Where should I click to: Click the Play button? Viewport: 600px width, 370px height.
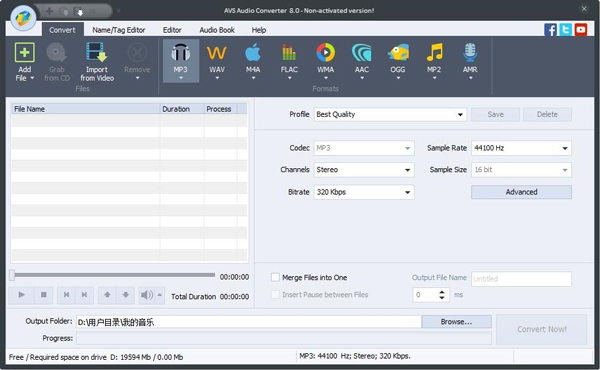click(21, 295)
